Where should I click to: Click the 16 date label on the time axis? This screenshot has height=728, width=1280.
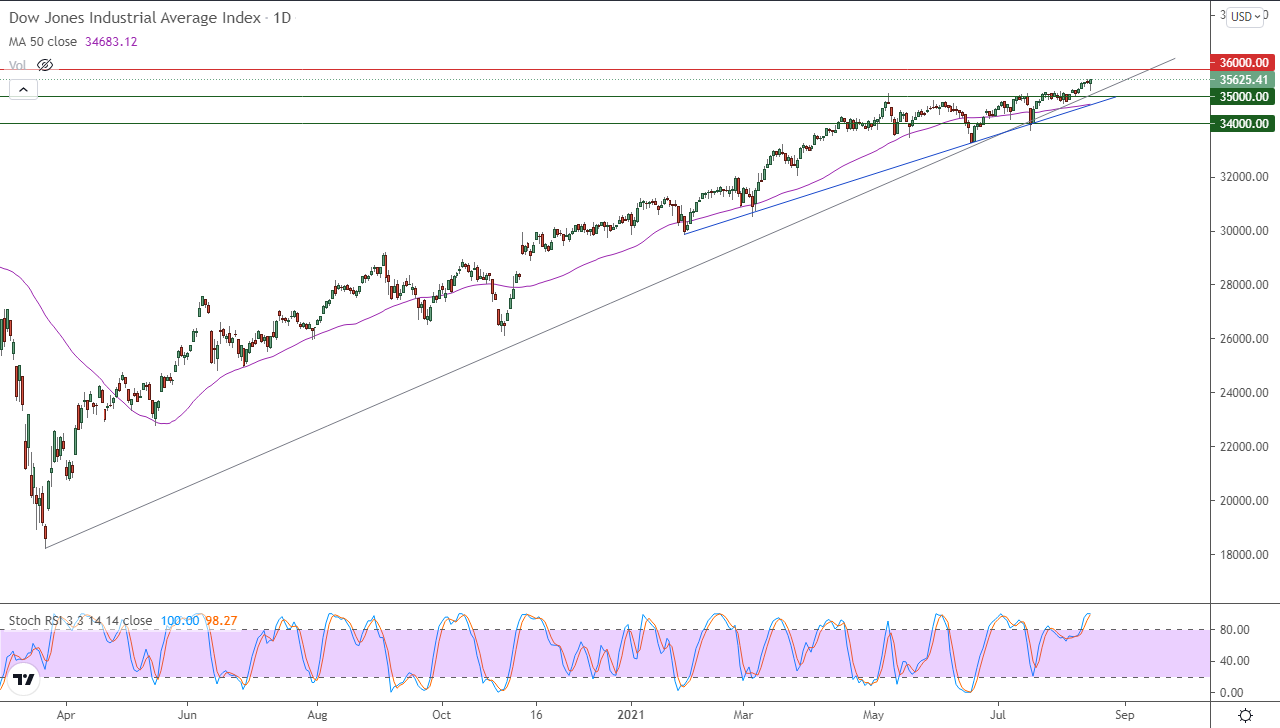point(536,716)
